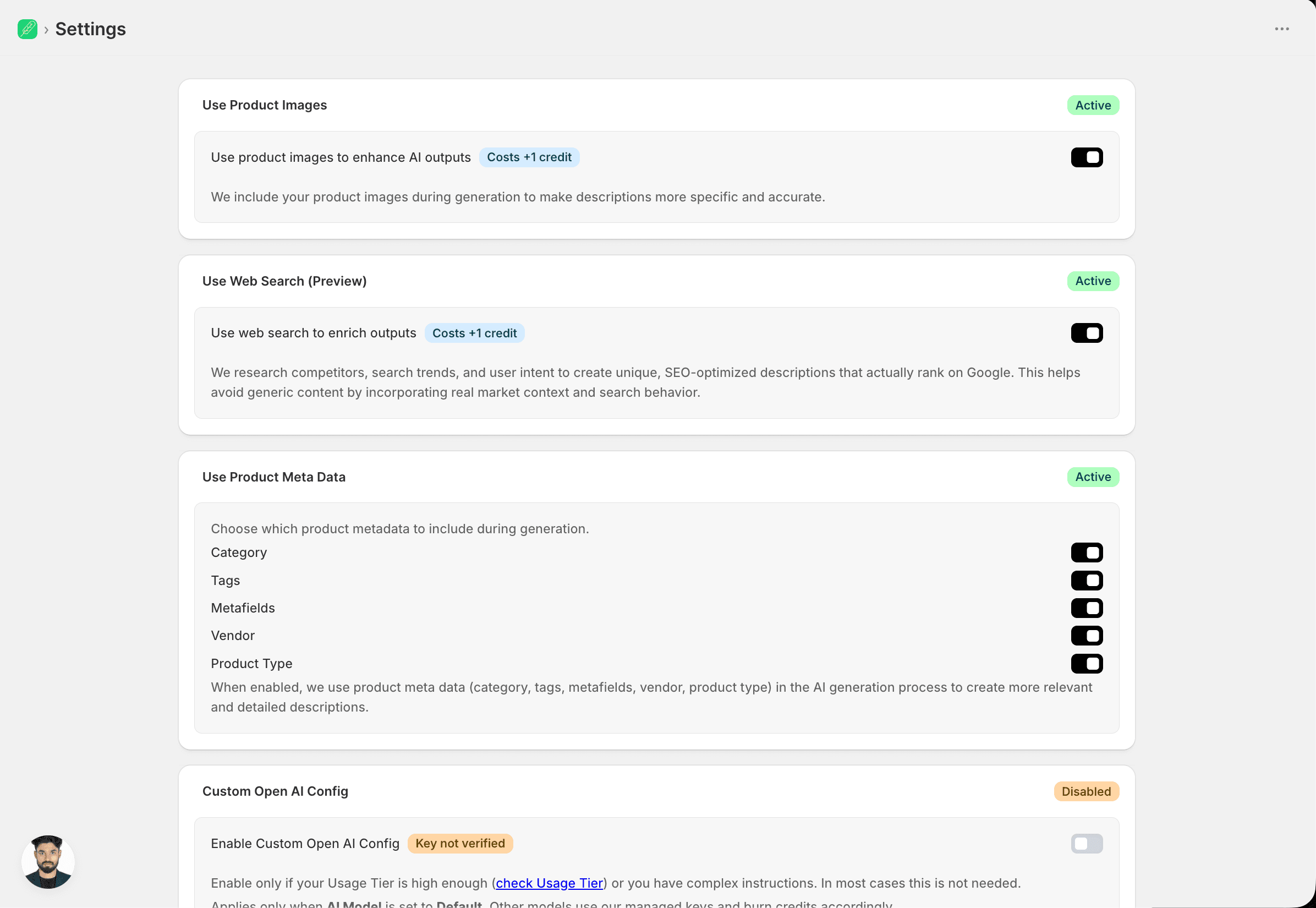
Task: Disable the Category metadata toggle
Action: point(1087,553)
